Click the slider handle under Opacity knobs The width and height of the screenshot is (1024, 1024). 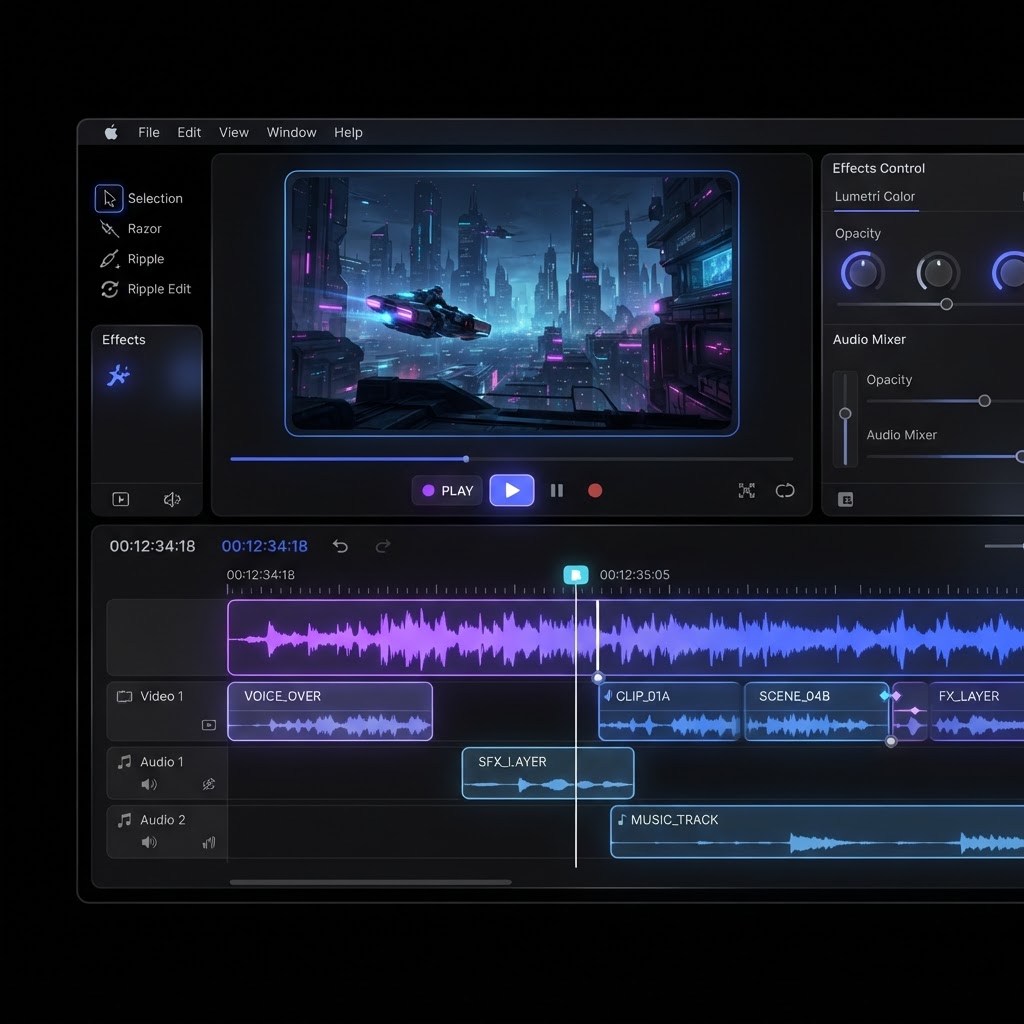[946, 304]
